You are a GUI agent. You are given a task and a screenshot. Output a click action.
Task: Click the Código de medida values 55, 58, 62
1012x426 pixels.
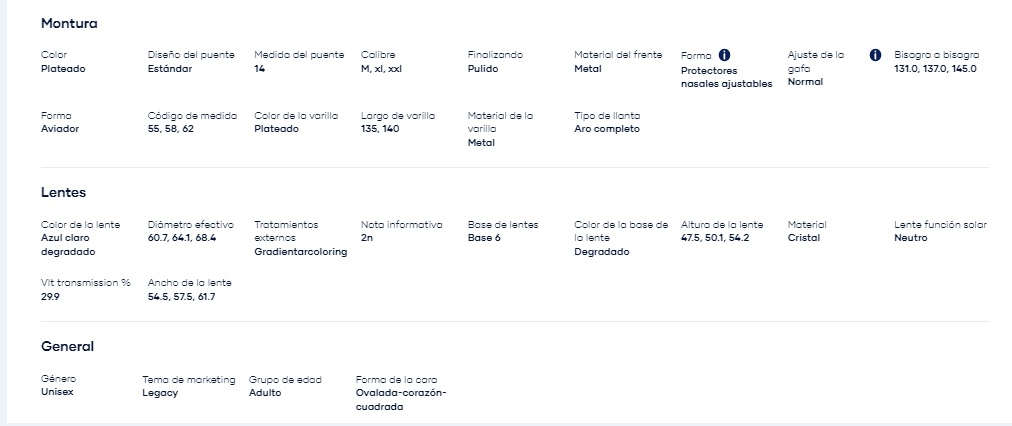click(170, 129)
